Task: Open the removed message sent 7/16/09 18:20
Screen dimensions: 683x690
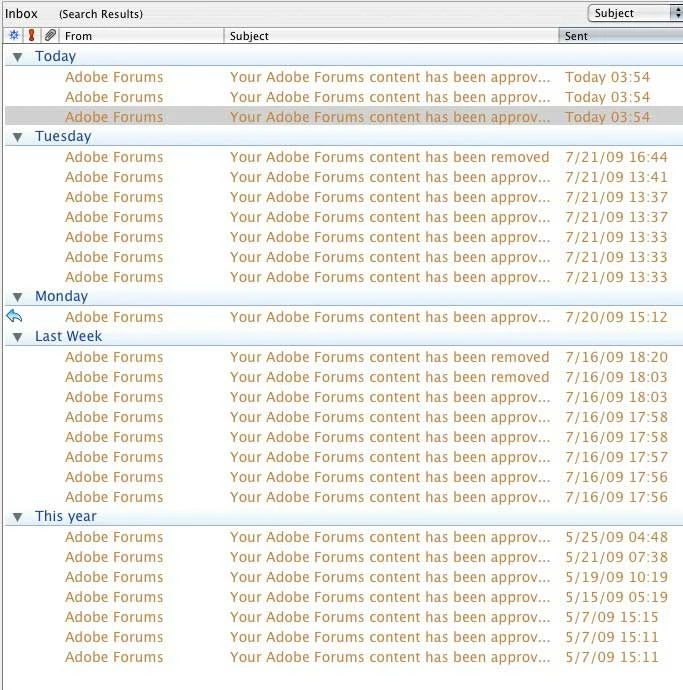Action: pos(344,357)
